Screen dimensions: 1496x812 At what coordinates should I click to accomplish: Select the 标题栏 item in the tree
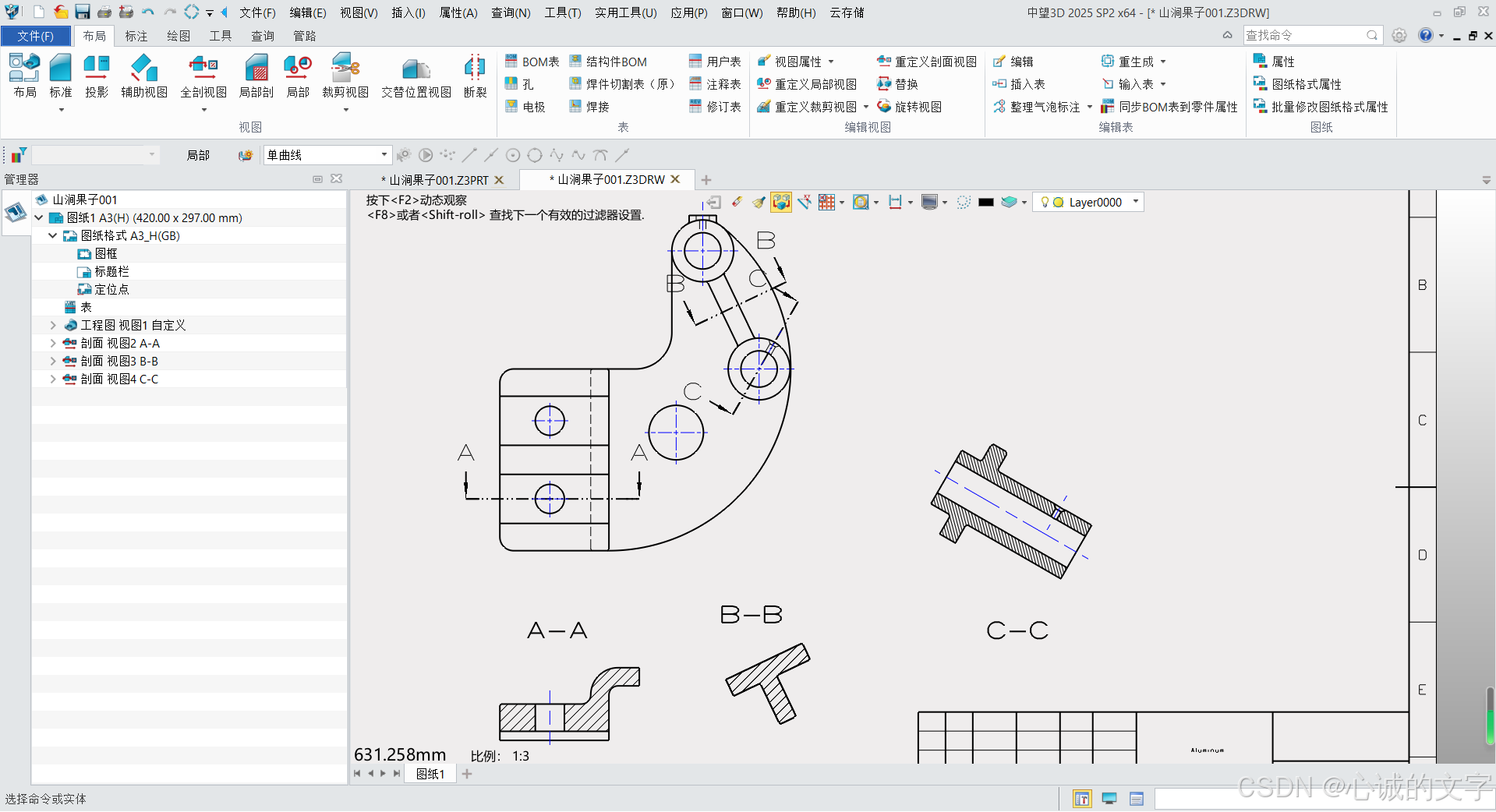click(111, 271)
